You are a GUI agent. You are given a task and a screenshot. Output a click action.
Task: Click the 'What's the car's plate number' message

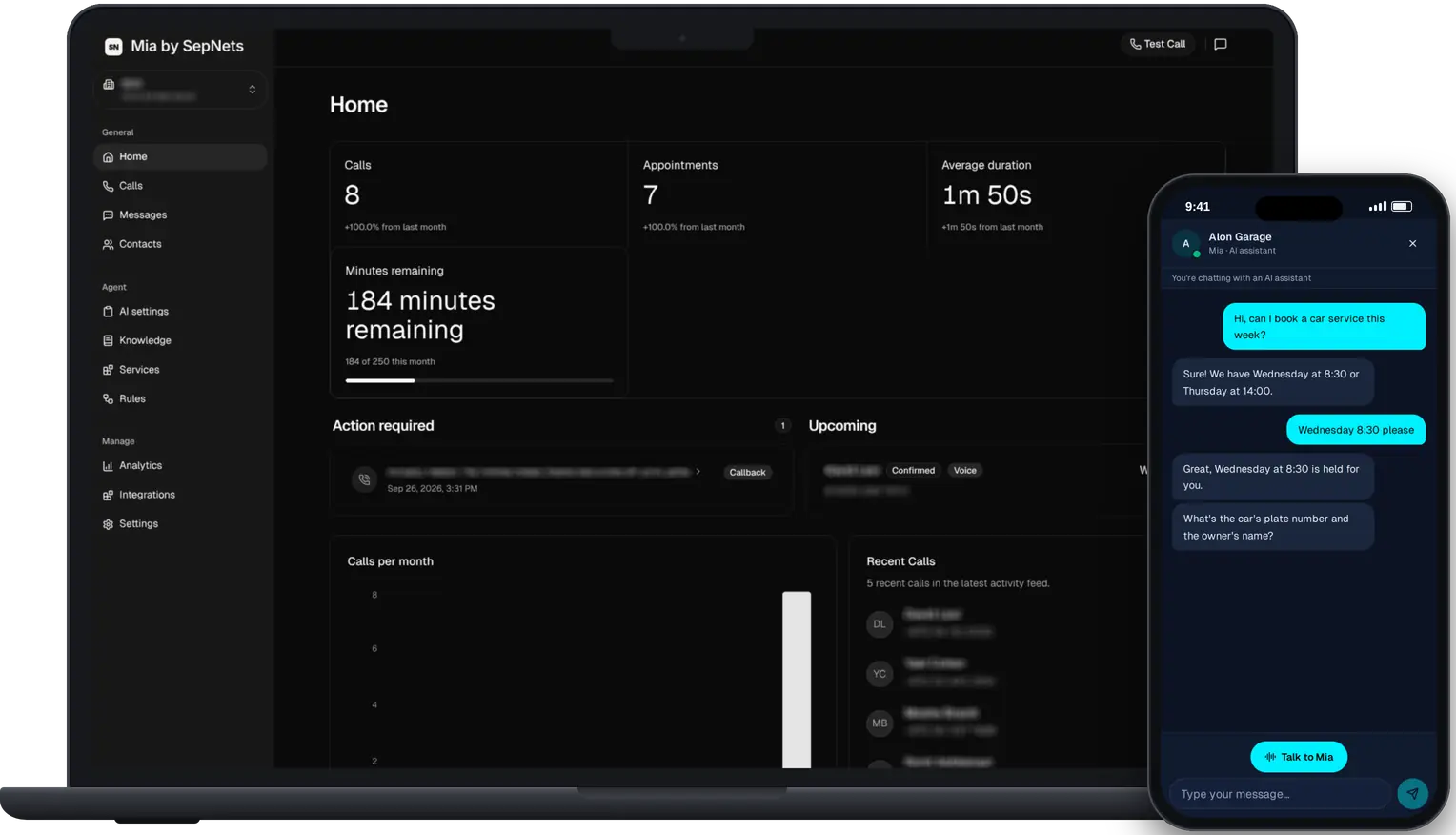(1273, 527)
